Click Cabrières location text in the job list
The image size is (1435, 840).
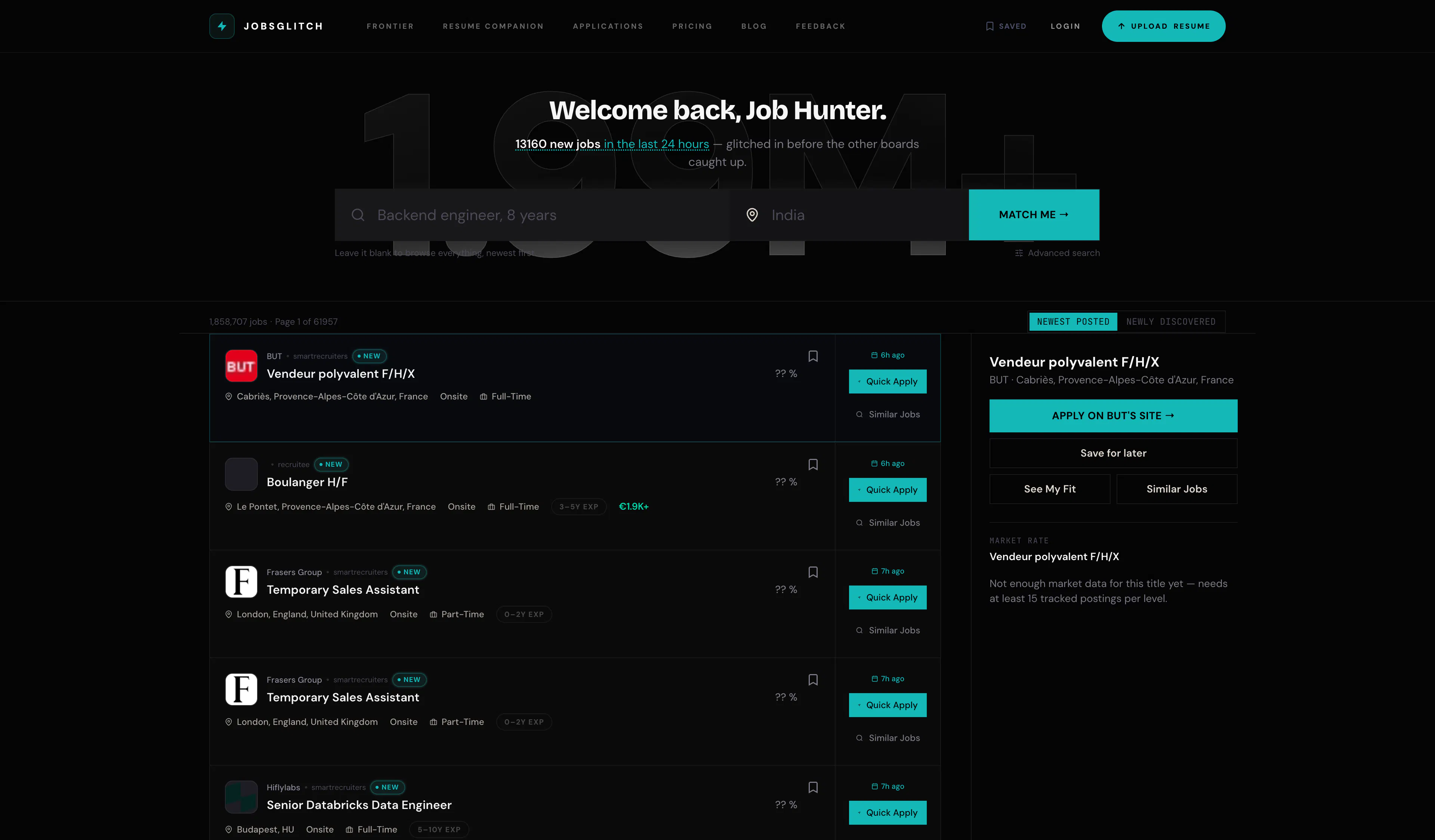(x=332, y=396)
